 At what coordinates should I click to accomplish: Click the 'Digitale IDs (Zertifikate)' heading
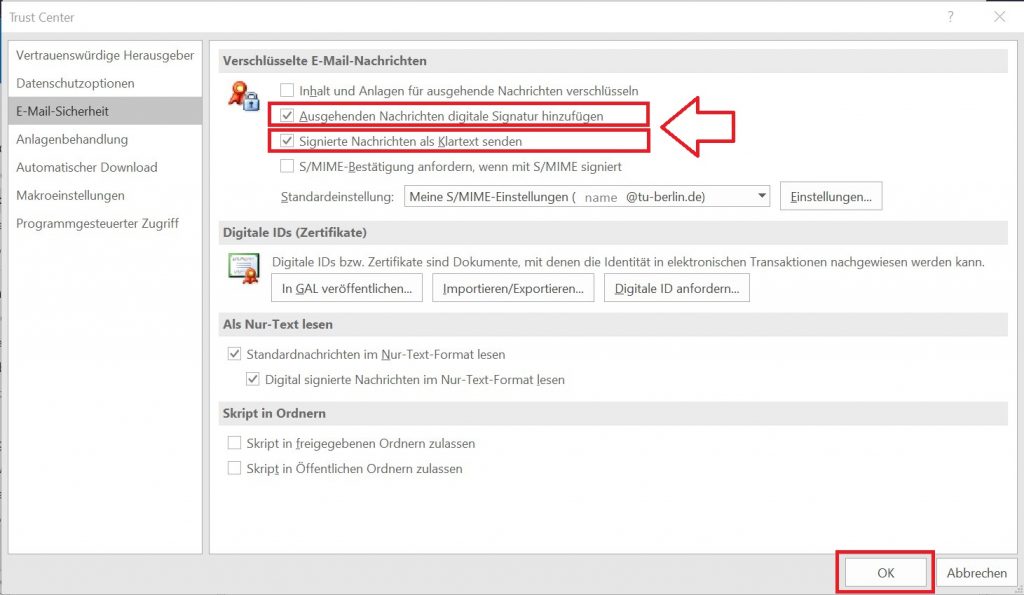point(295,233)
